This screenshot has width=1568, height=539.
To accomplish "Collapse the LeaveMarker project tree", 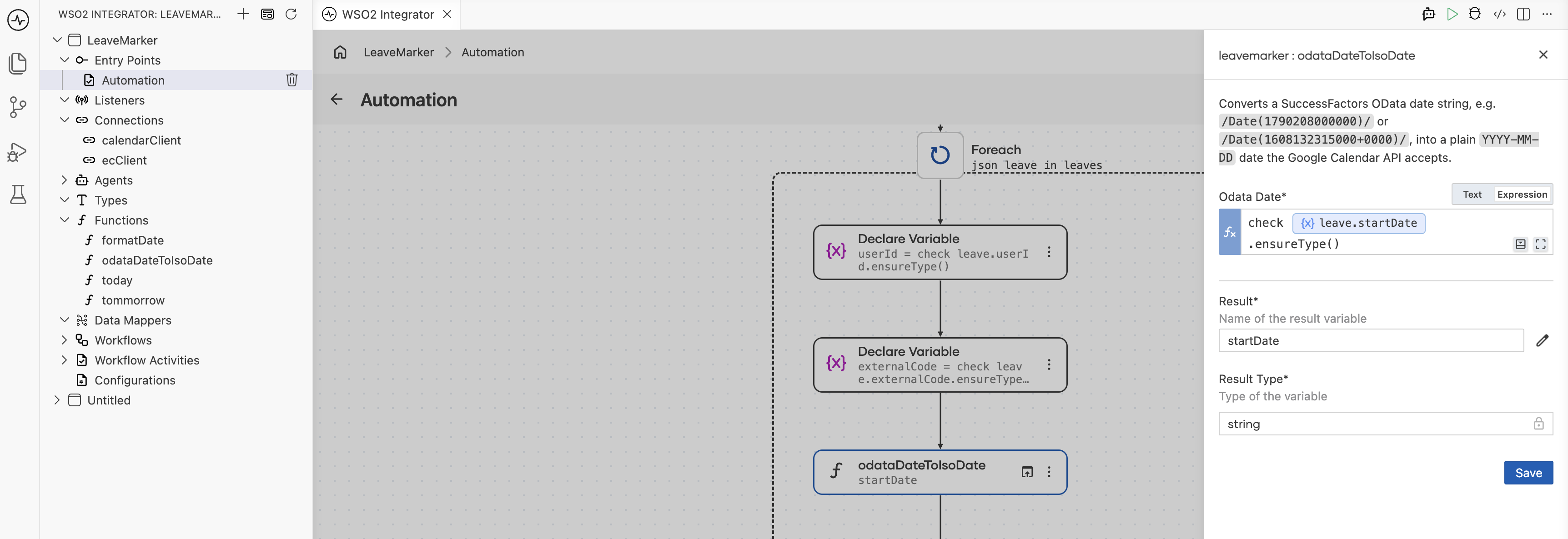I will pos(57,40).
